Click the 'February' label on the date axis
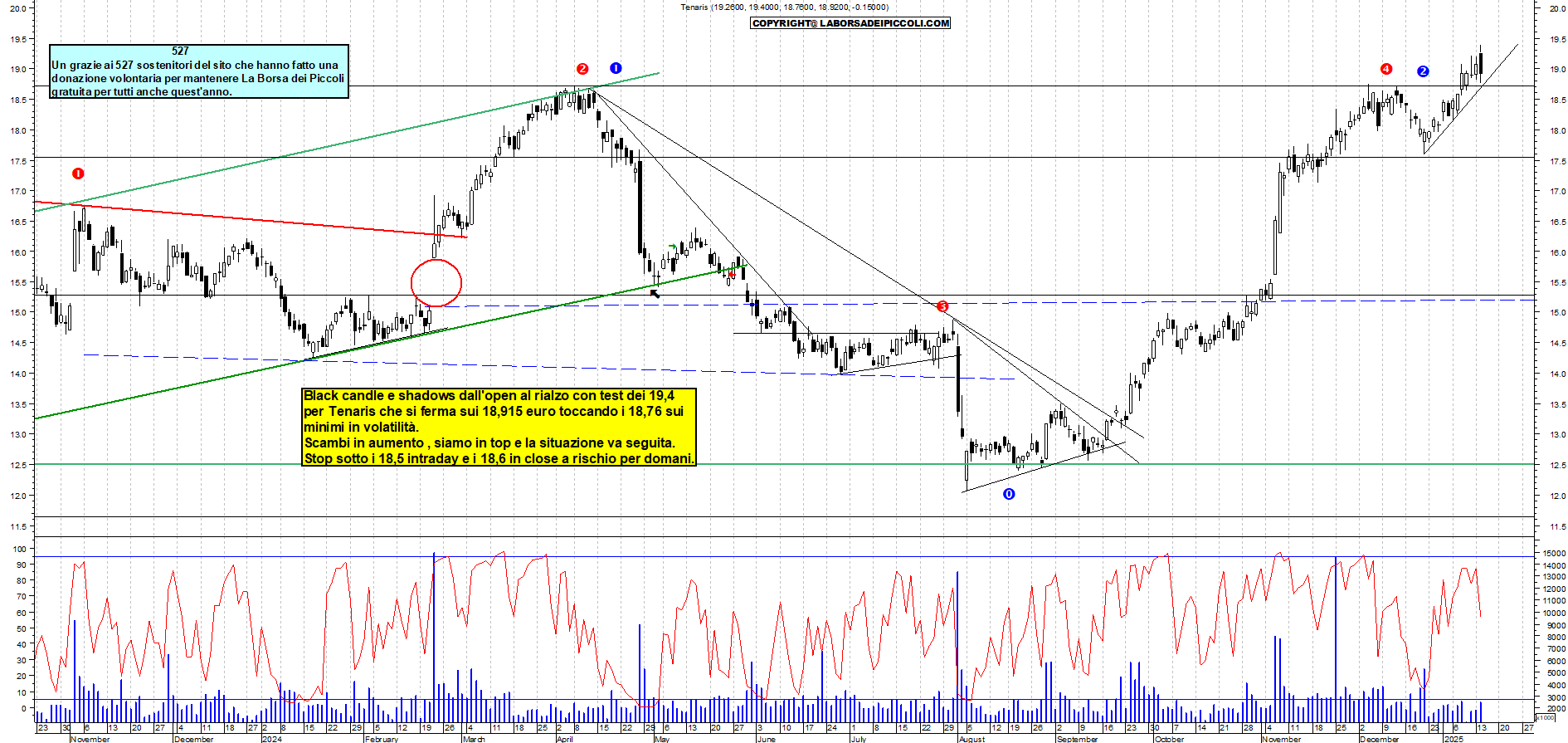 click(382, 739)
